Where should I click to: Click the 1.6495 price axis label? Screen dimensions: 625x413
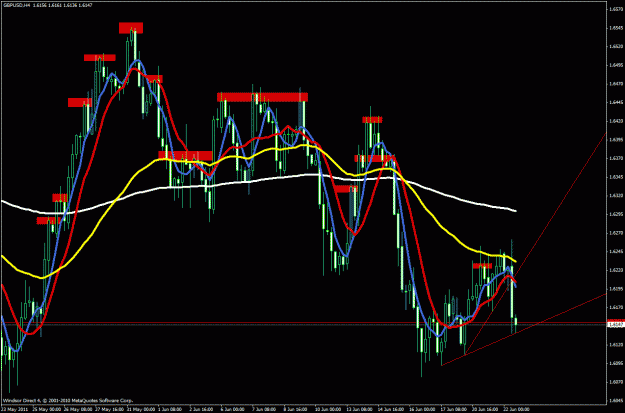coord(615,65)
